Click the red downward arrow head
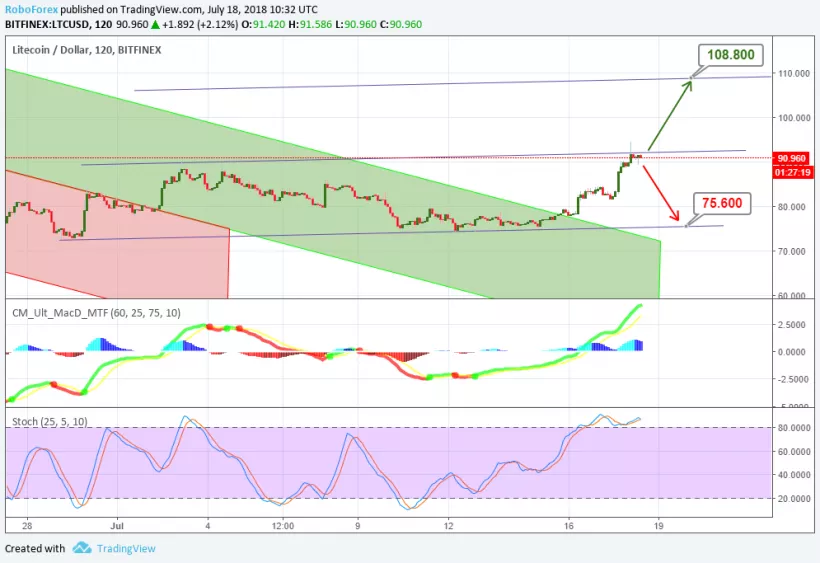 [677, 218]
